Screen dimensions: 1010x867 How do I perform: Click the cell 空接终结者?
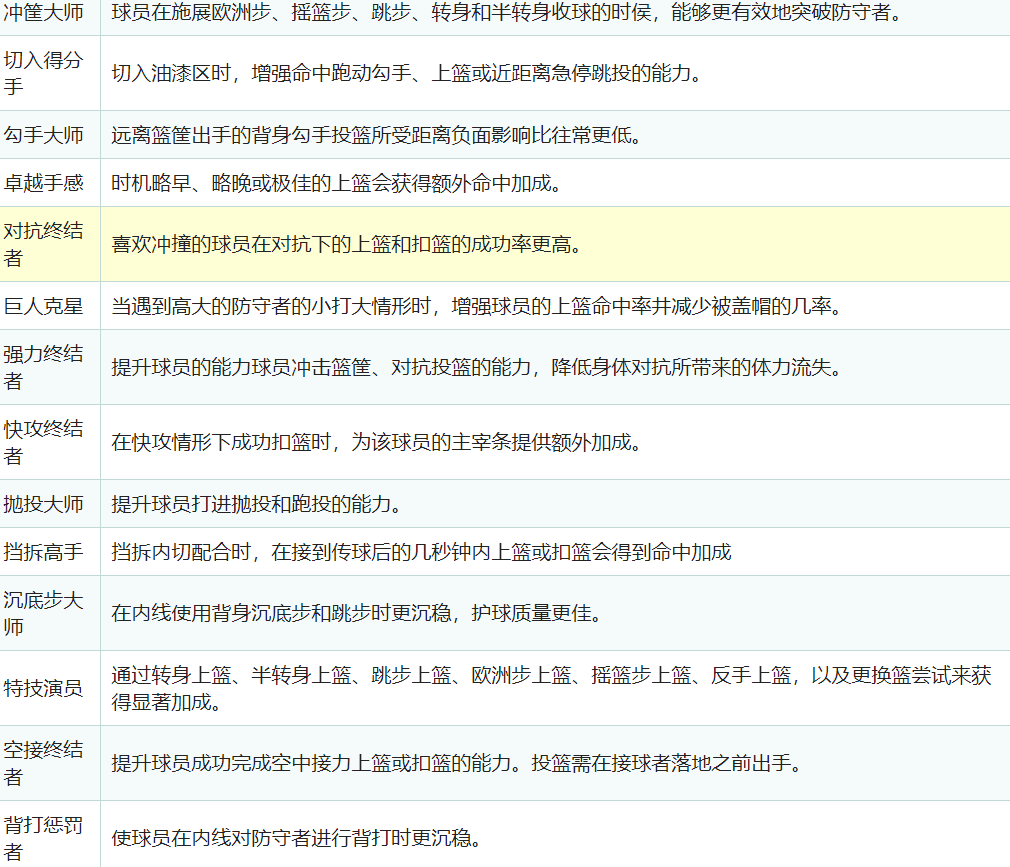tap(50, 763)
